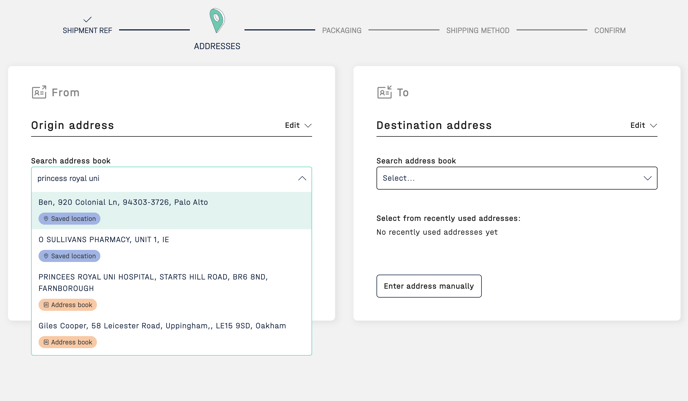
Task: Go to the Confirm step
Action: pos(610,30)
